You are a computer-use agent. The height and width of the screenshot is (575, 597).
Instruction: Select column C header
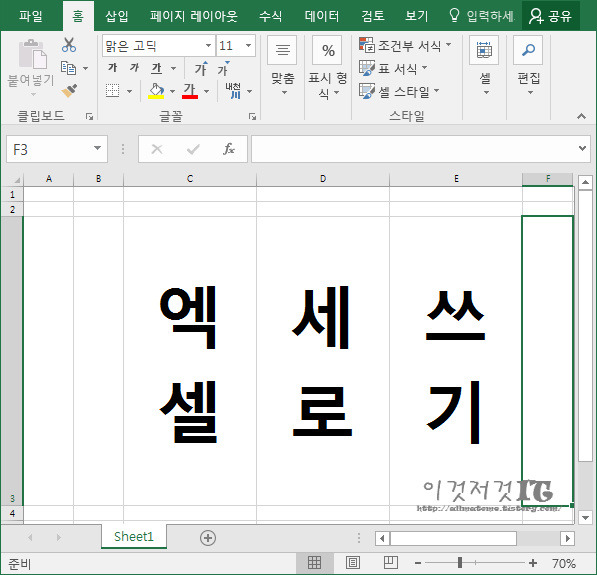click(190, 179)
